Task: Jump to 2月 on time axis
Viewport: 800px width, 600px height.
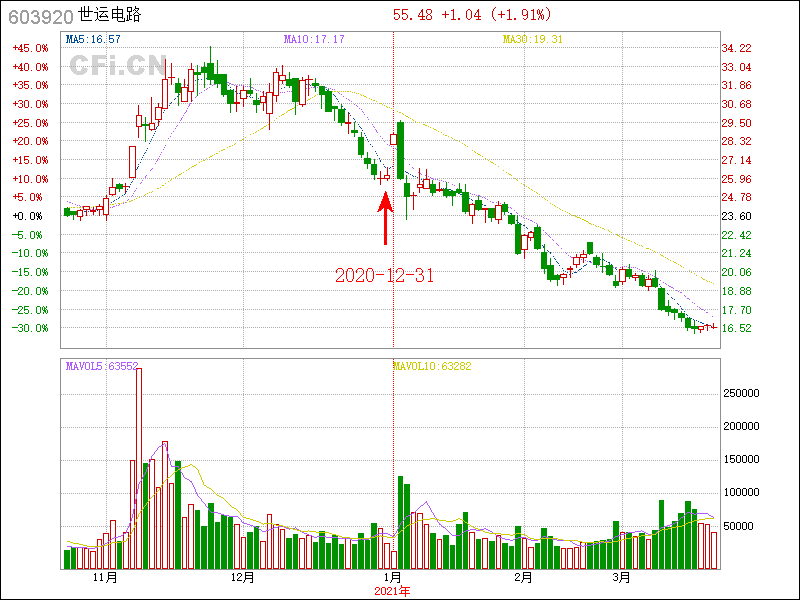Action: pyautogui.click(x=523, y=578)
